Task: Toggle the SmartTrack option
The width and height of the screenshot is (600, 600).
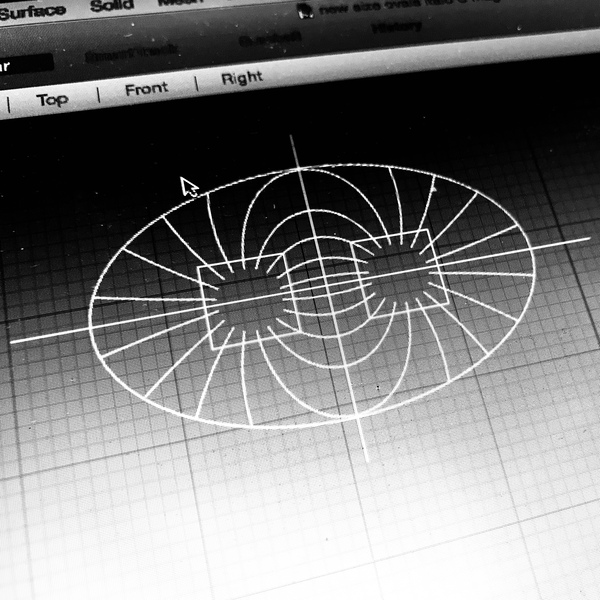Action: [x=131, y=52]
